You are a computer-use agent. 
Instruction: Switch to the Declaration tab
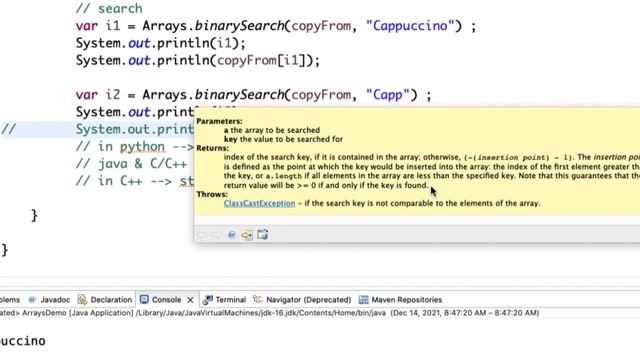pos(105,300)
